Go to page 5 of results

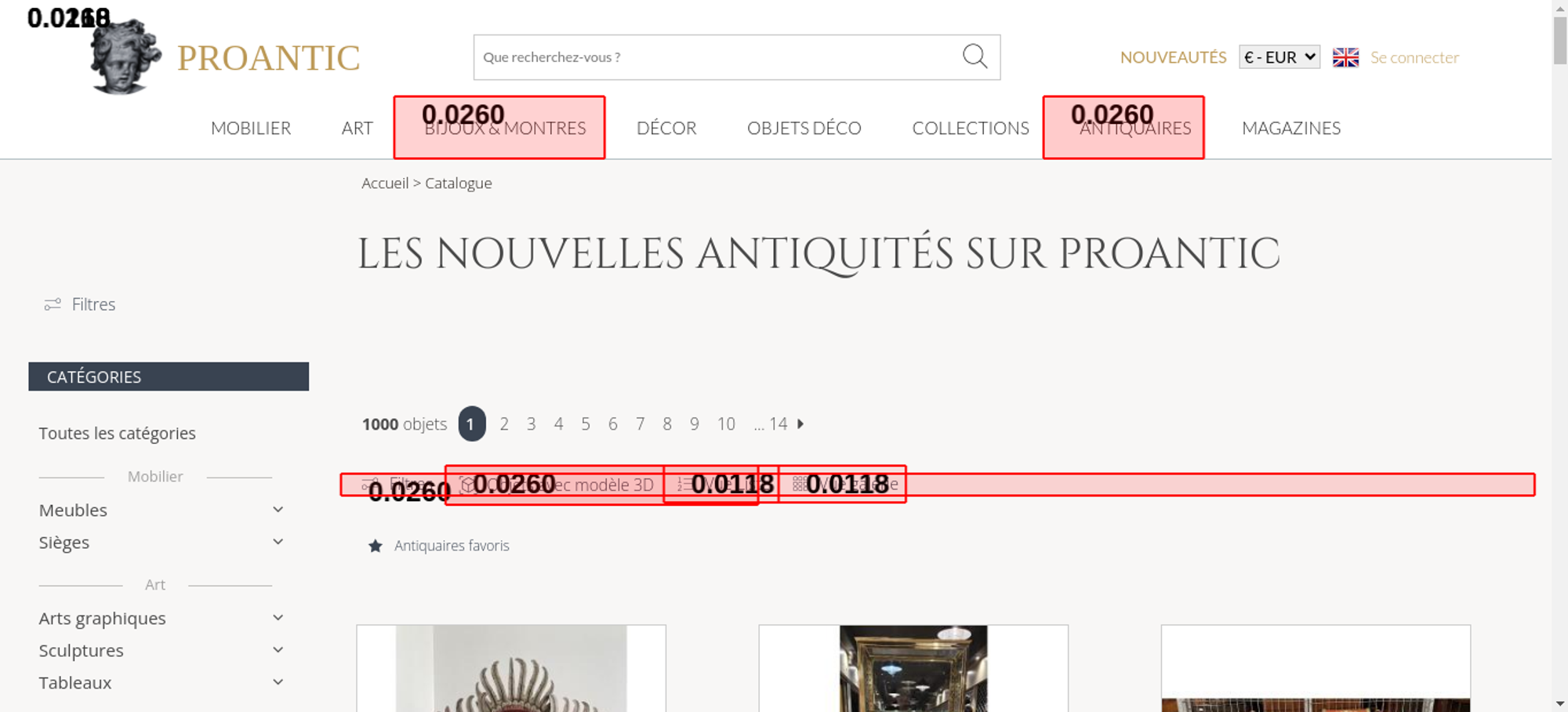pos(586,424)
